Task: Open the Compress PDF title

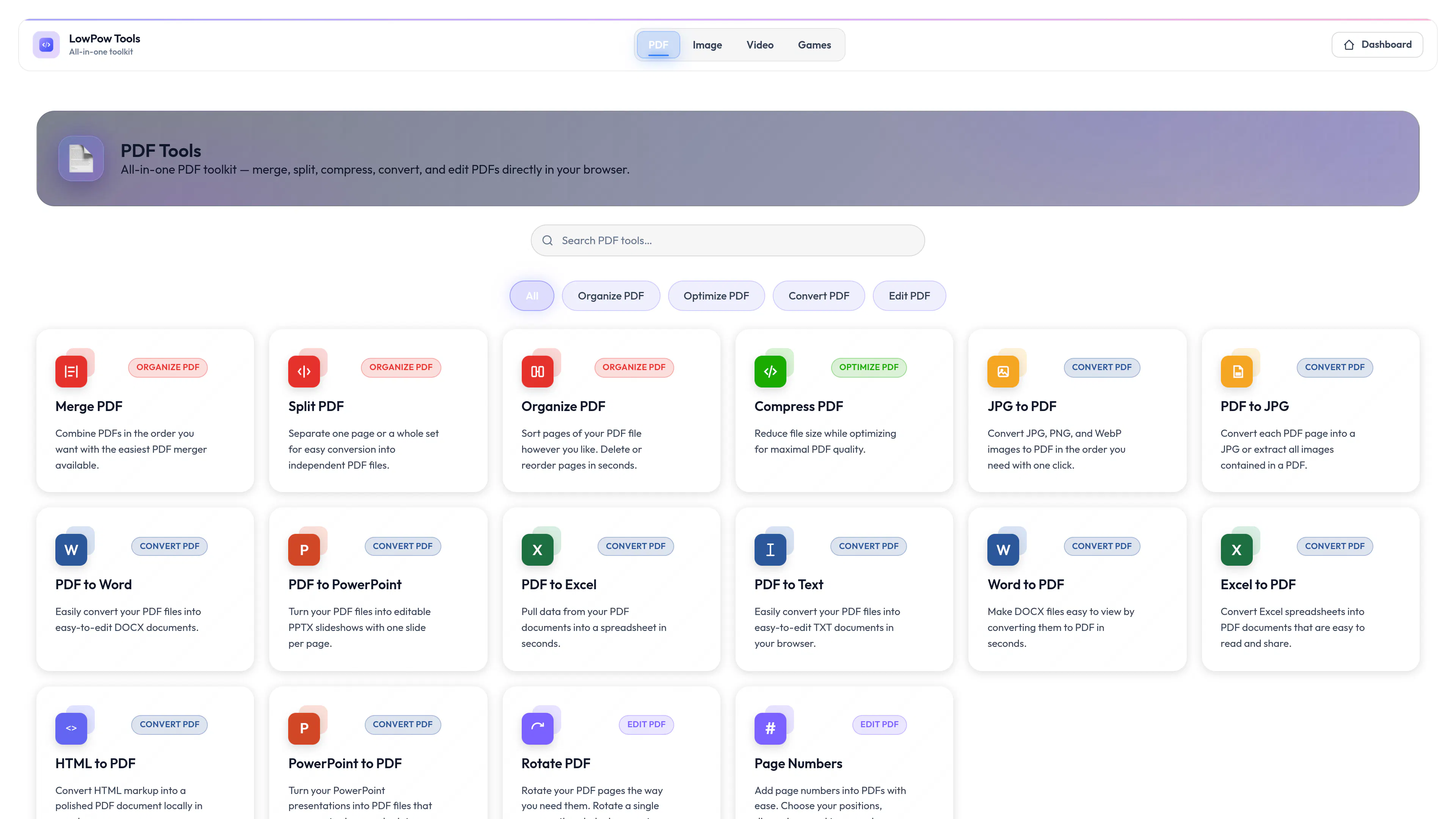Action: click(x=799, y=406)
